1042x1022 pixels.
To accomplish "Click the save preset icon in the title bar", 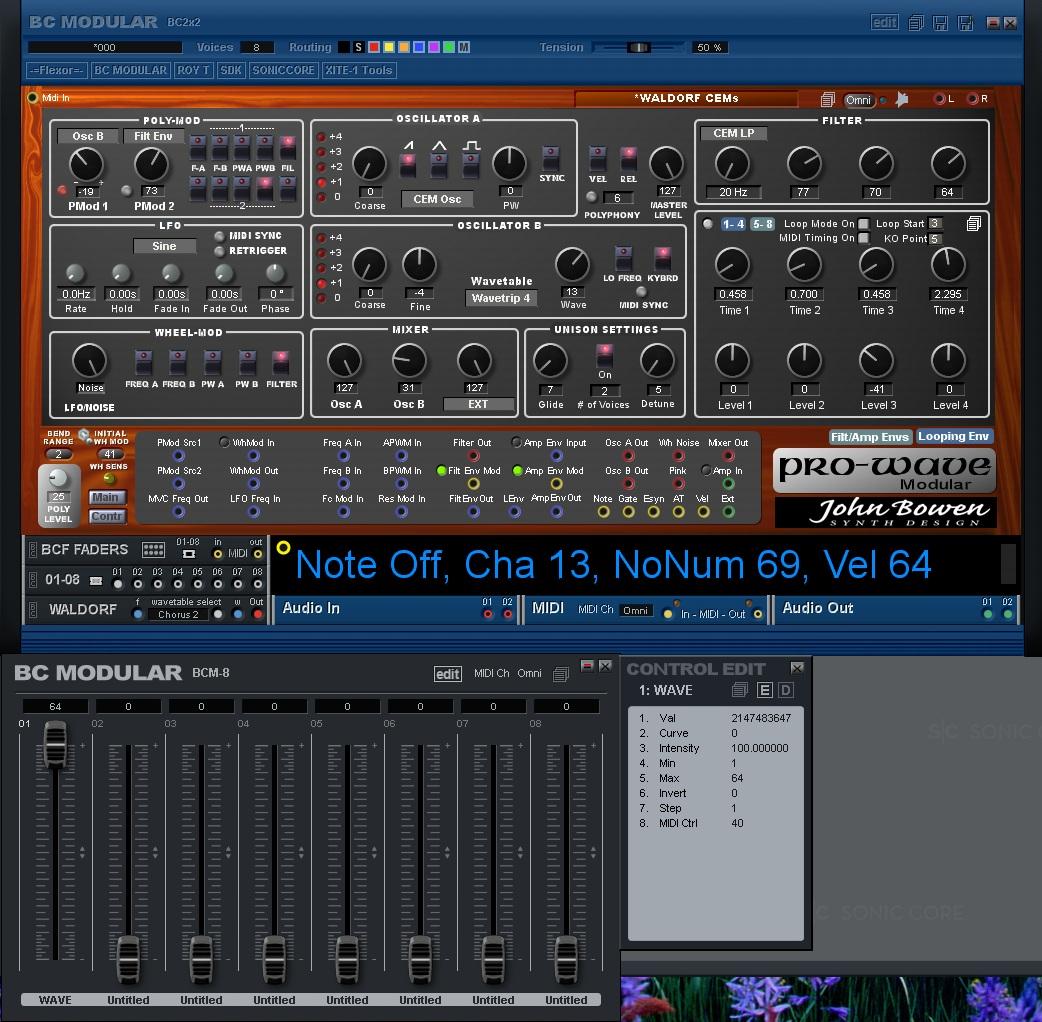I will pyautogui.click(x=941, y=22).
